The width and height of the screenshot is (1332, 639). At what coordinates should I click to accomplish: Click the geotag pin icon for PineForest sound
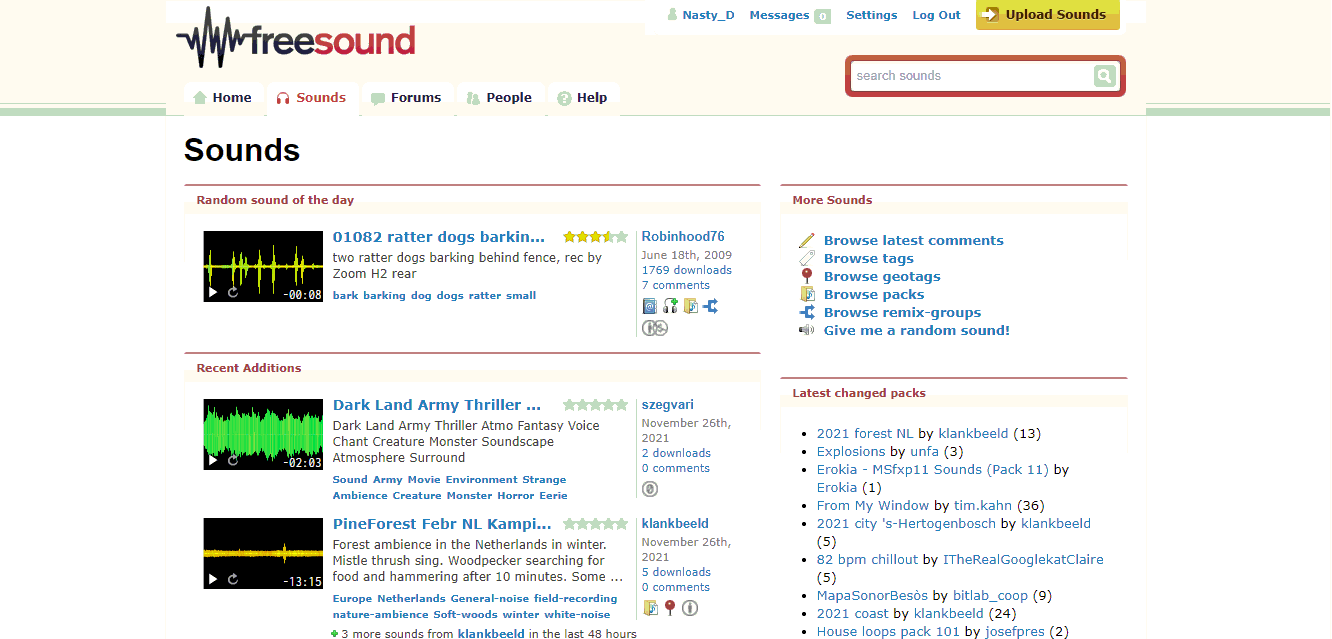tap(670, 608)
